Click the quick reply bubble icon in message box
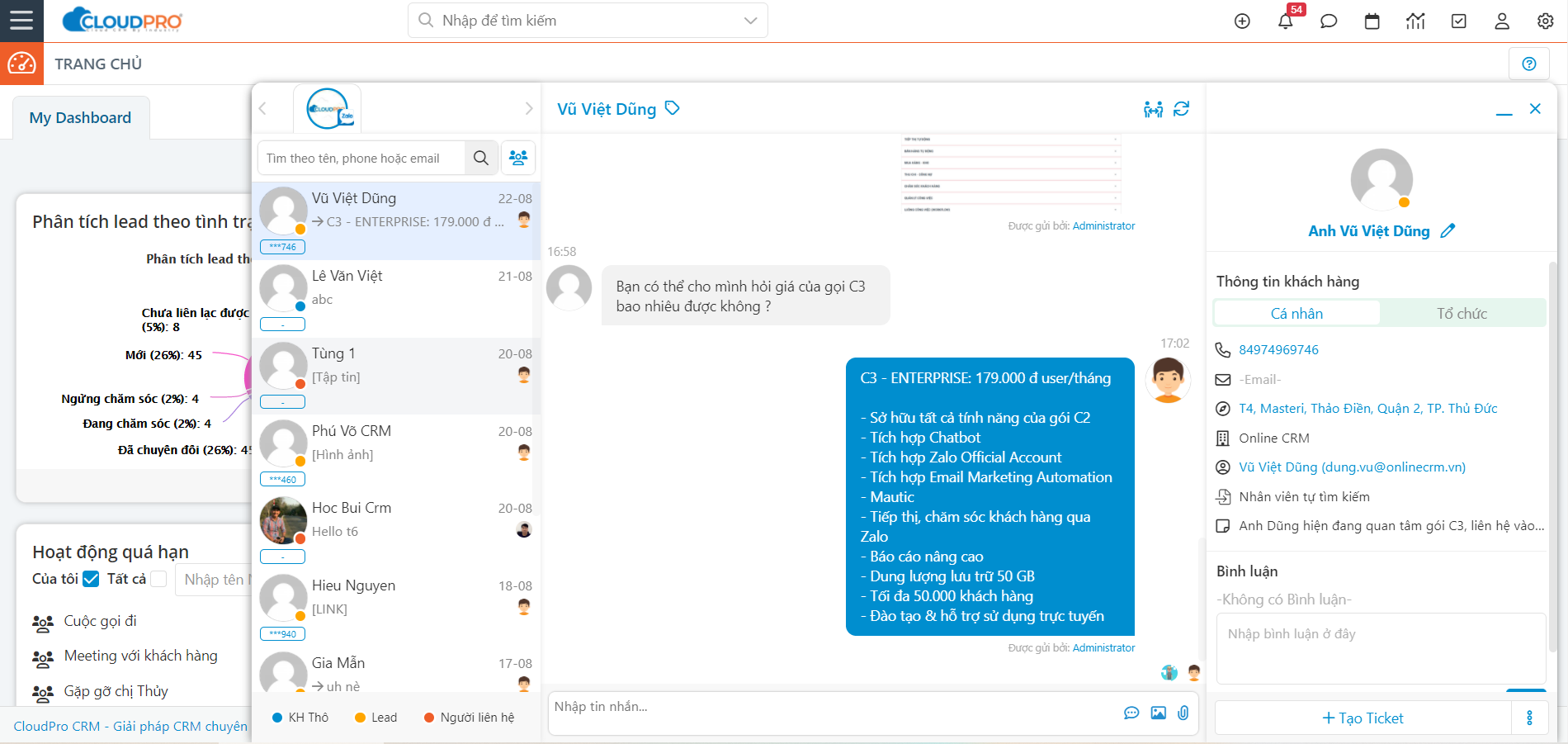The image size is (1568, 744). 1131,713
